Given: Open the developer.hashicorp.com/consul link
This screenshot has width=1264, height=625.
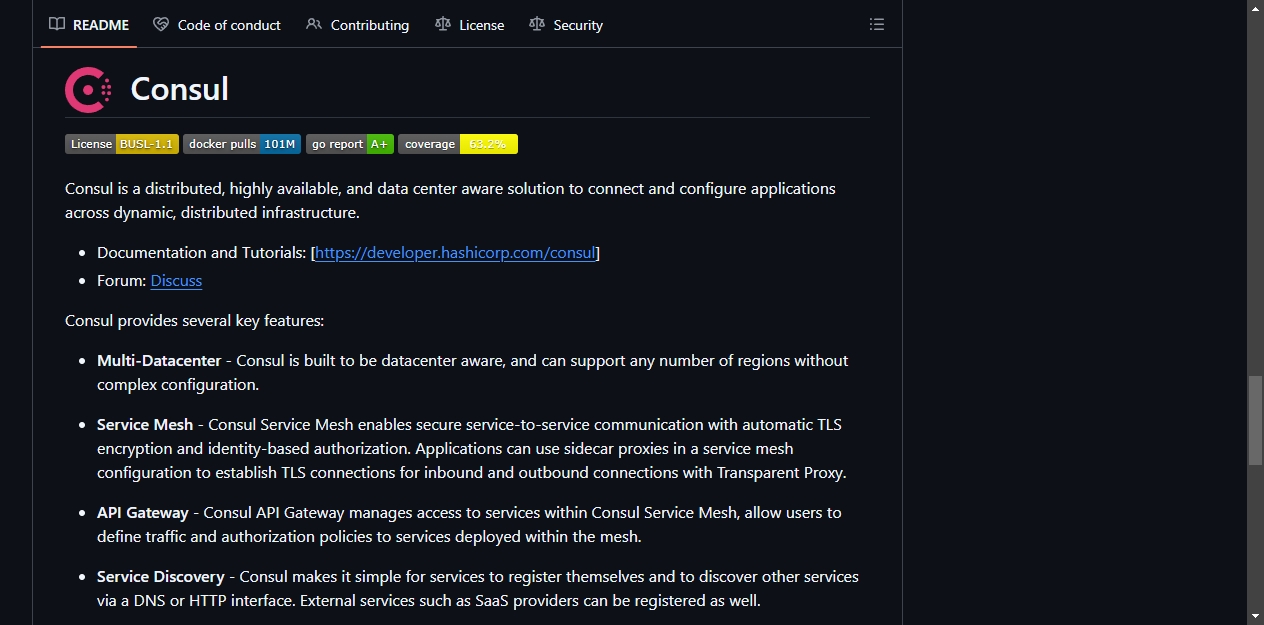Looking at the screenshot, I should click(455, 253).
